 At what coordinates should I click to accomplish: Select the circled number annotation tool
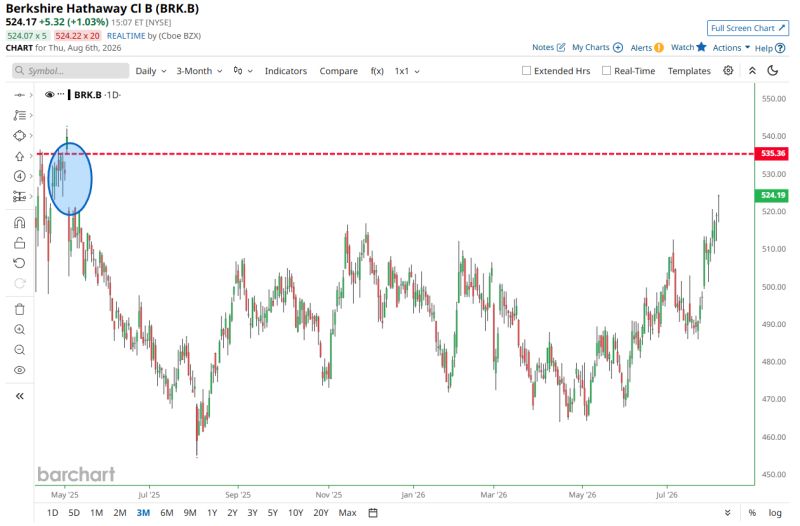point(19,176)
